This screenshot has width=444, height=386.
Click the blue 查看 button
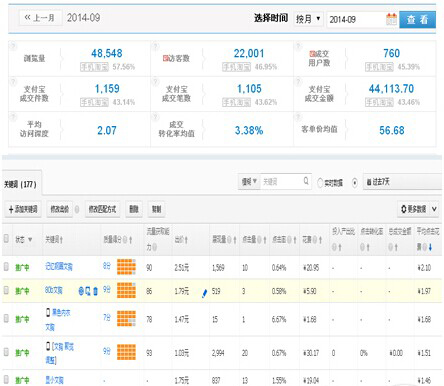(x=417, y=19)
